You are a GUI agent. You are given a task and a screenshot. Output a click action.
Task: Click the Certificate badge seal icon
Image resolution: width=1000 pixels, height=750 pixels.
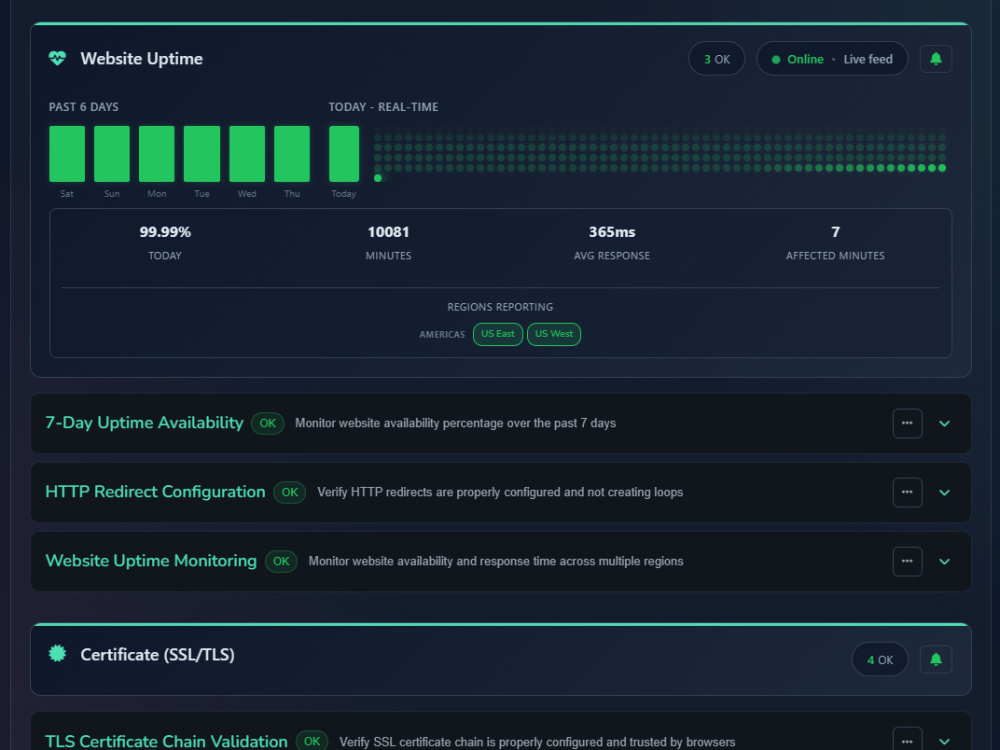coord(57,654)
